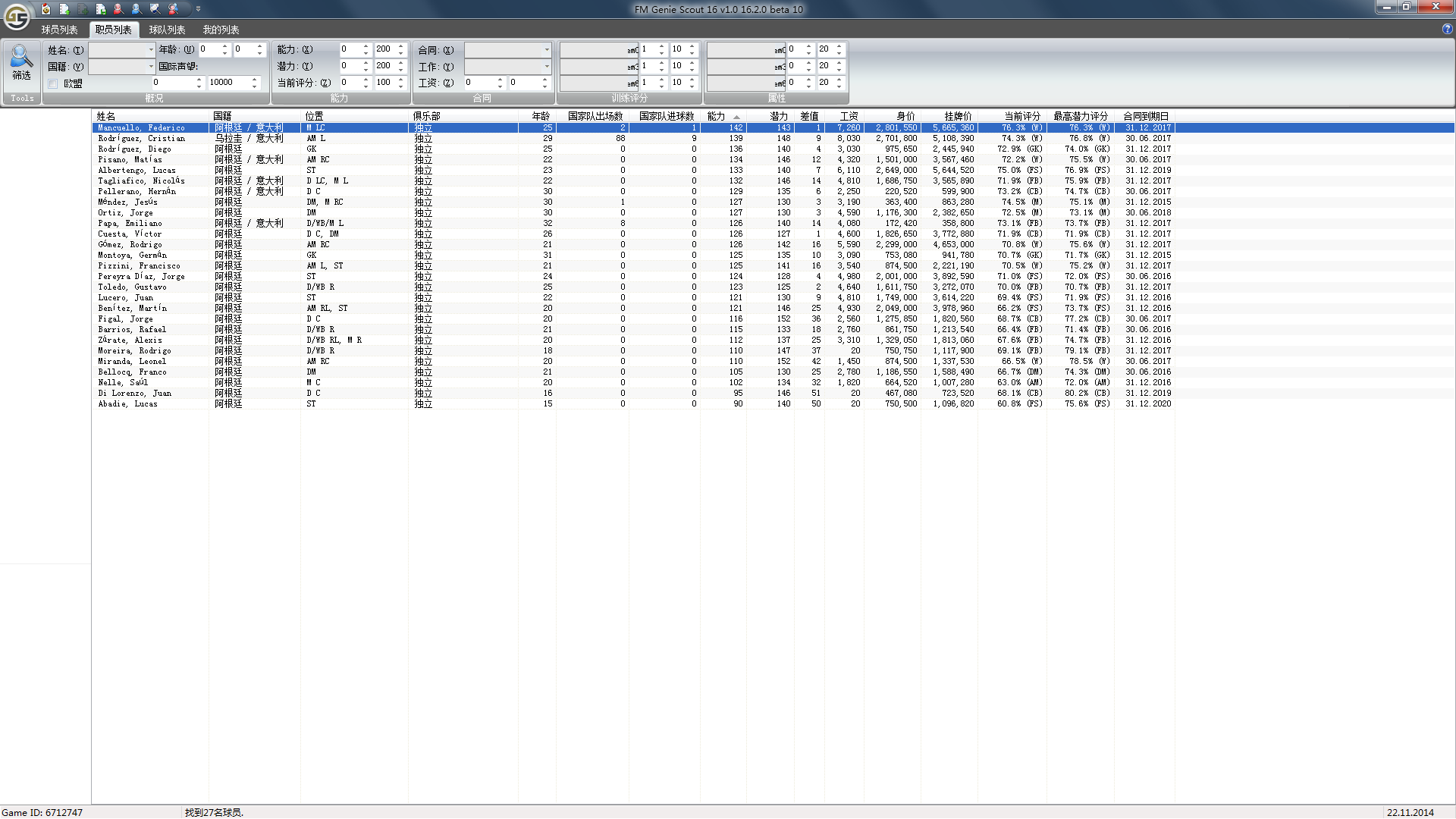Image resolution: width=1456 pixels, height=819 pixels.
Task: Sort by the 年龄 column header
Action: pos(540,116)
